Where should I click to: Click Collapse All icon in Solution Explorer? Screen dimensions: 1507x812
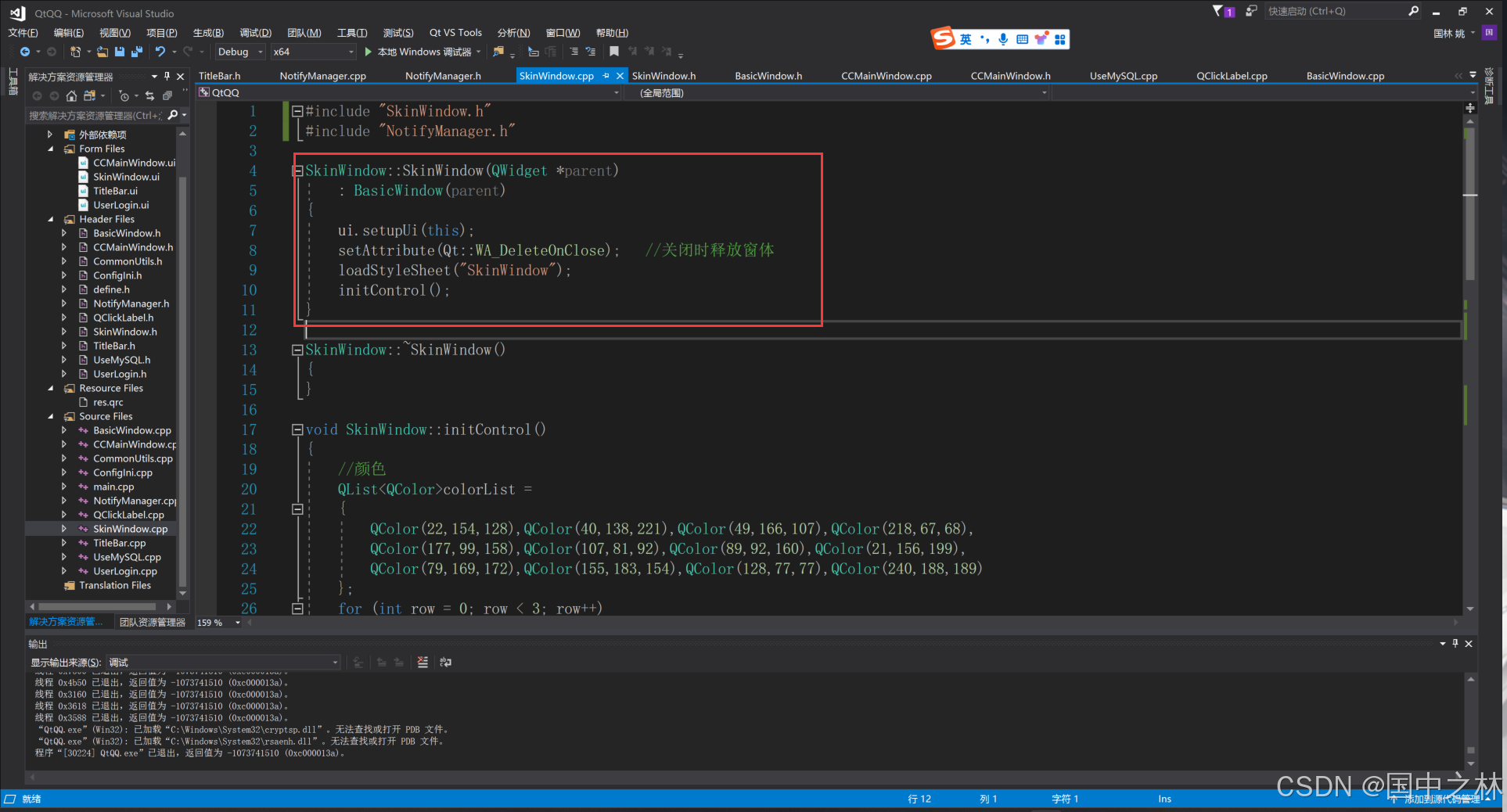tap(167, 95)
